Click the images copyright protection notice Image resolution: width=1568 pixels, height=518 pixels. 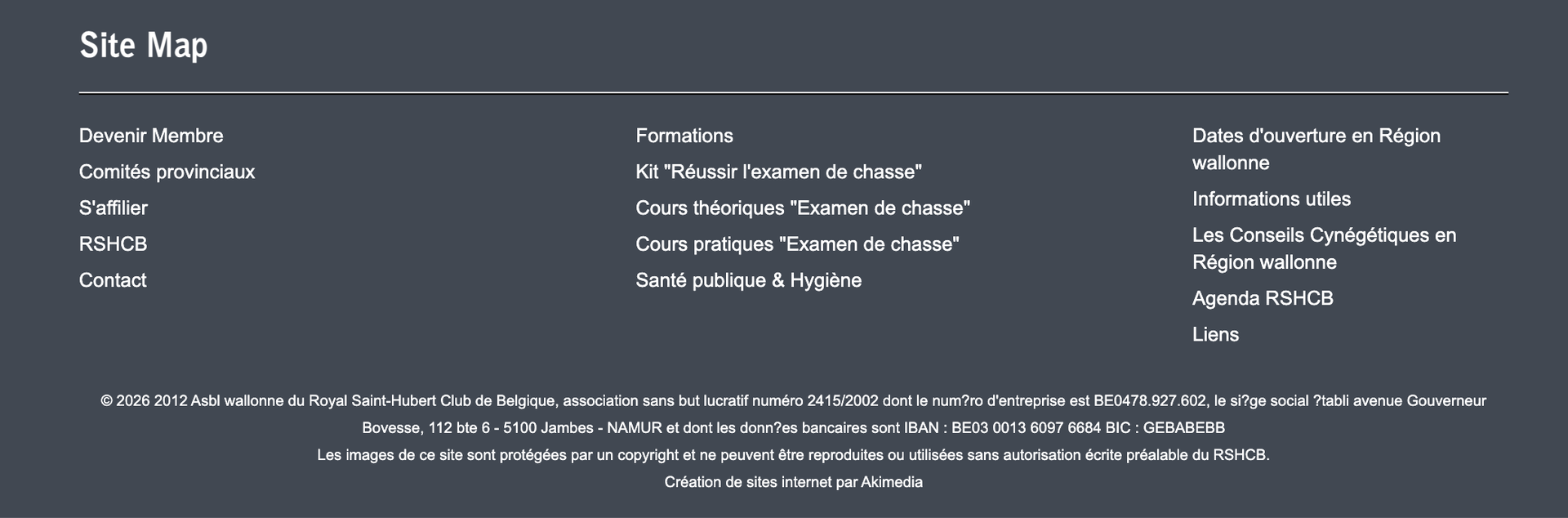793,455
